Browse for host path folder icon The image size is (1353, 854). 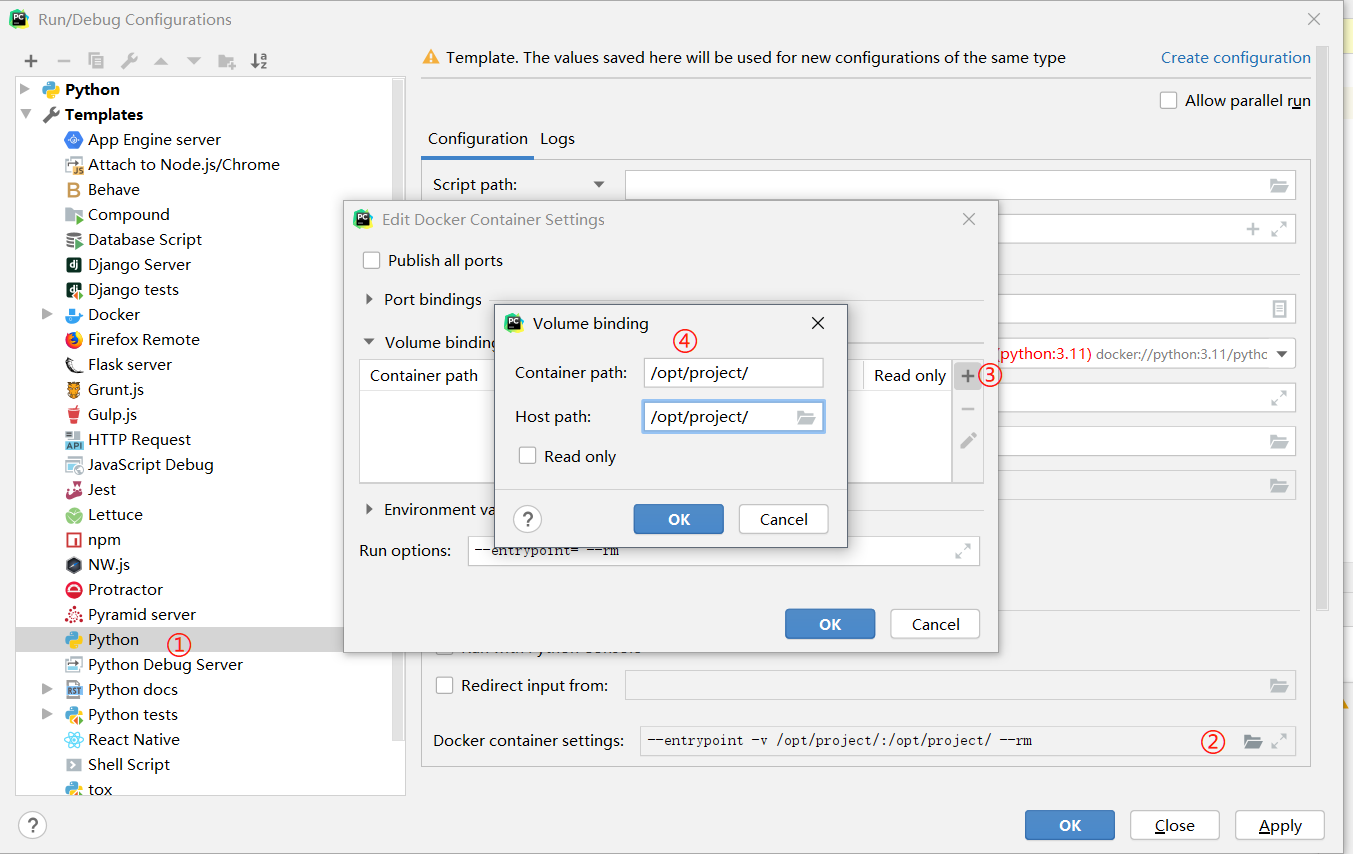[x=806, y=417]
